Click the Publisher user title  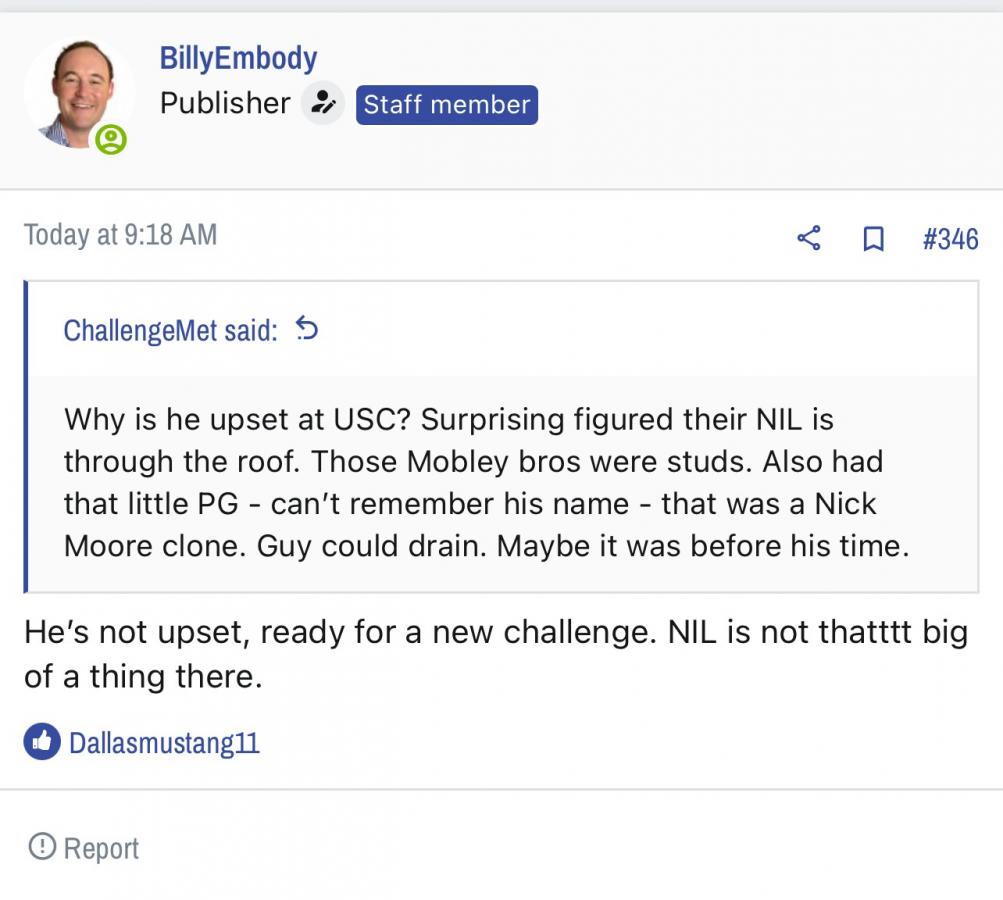click(225, 103)
